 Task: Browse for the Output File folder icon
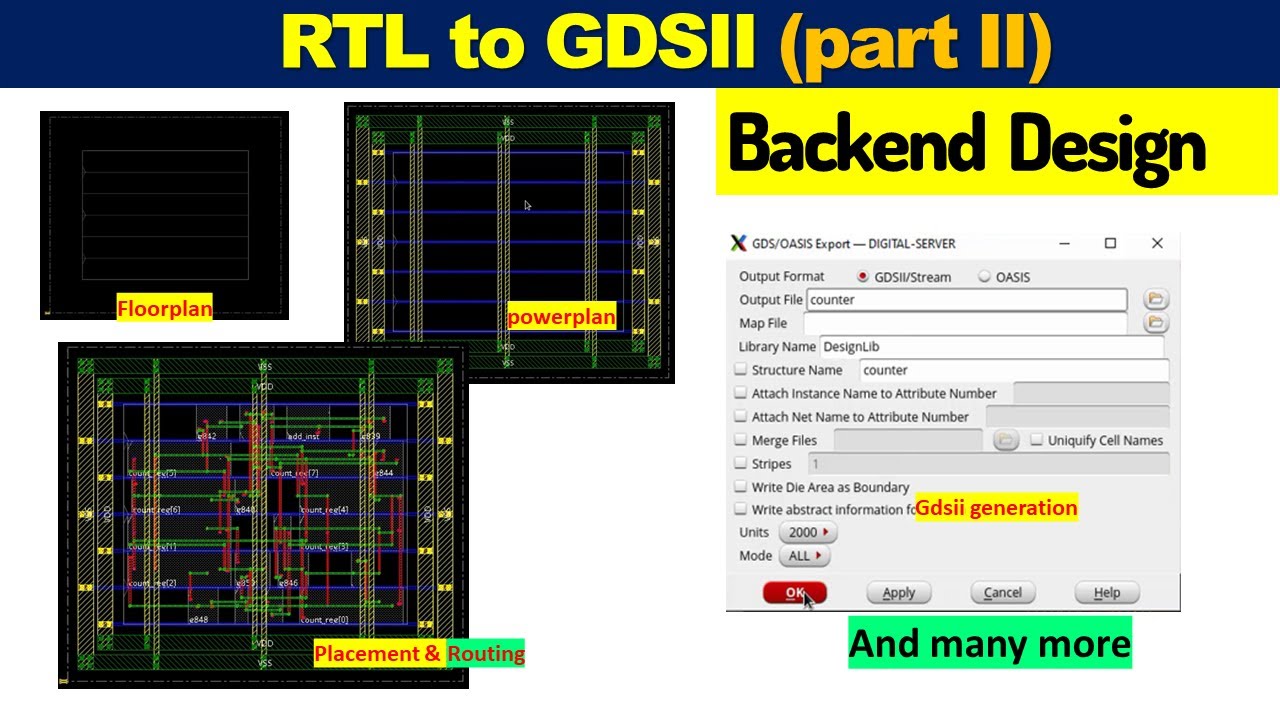click(x=1156, y=299)
